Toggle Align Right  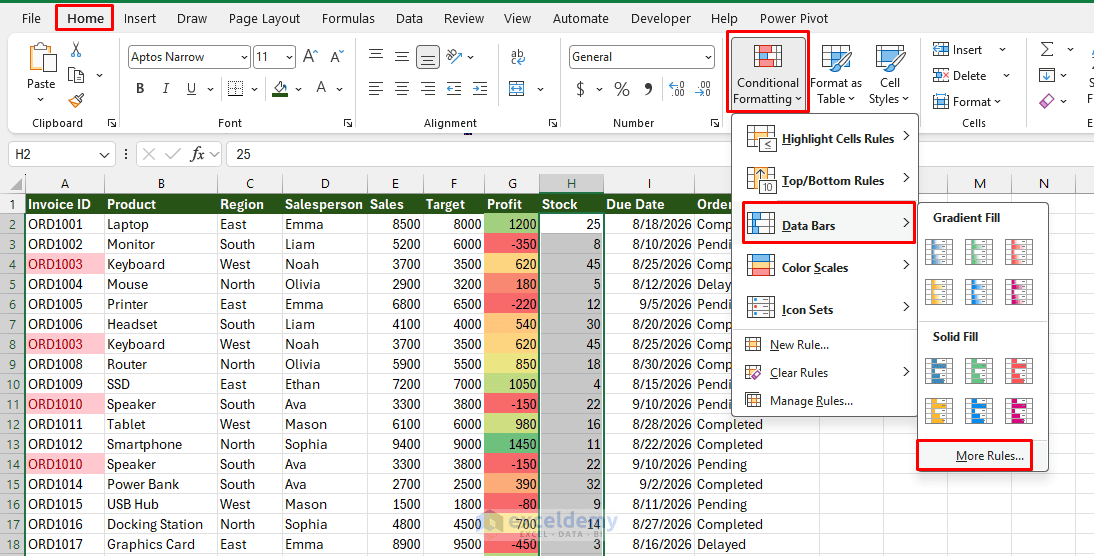[x=428, y=89]
